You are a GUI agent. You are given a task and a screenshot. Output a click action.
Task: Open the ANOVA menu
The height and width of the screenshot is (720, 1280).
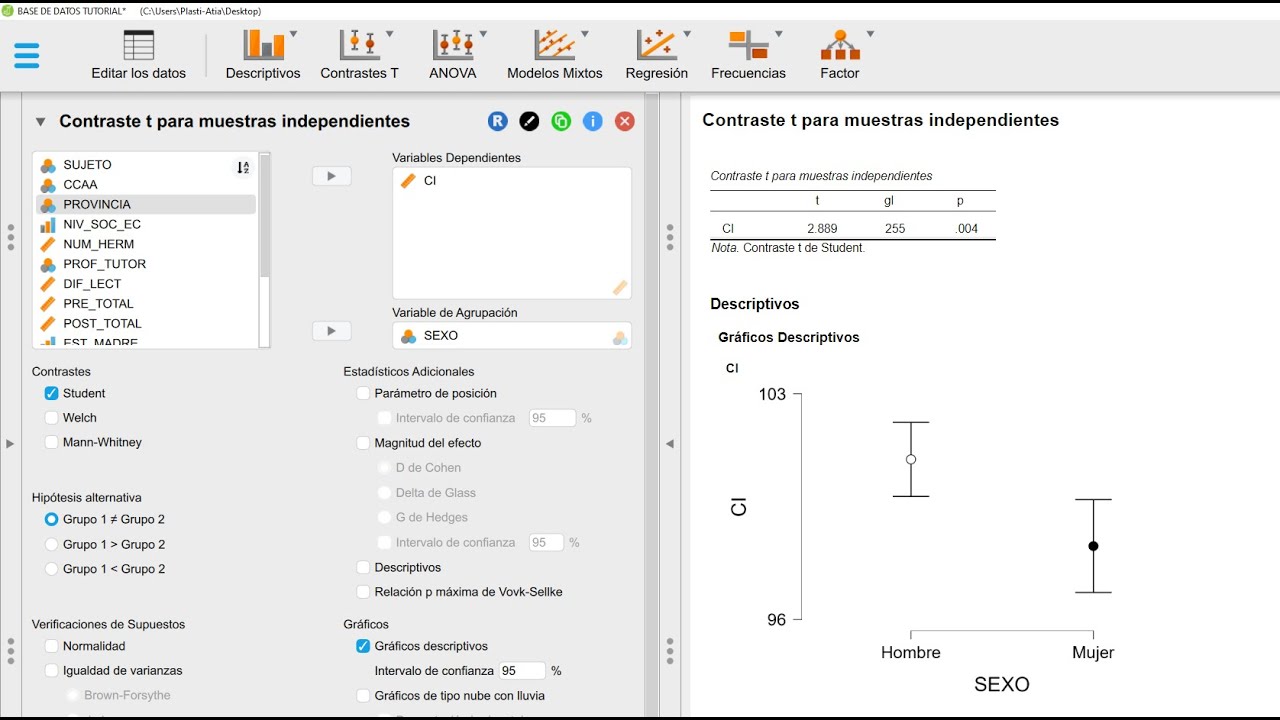point(453,55)
